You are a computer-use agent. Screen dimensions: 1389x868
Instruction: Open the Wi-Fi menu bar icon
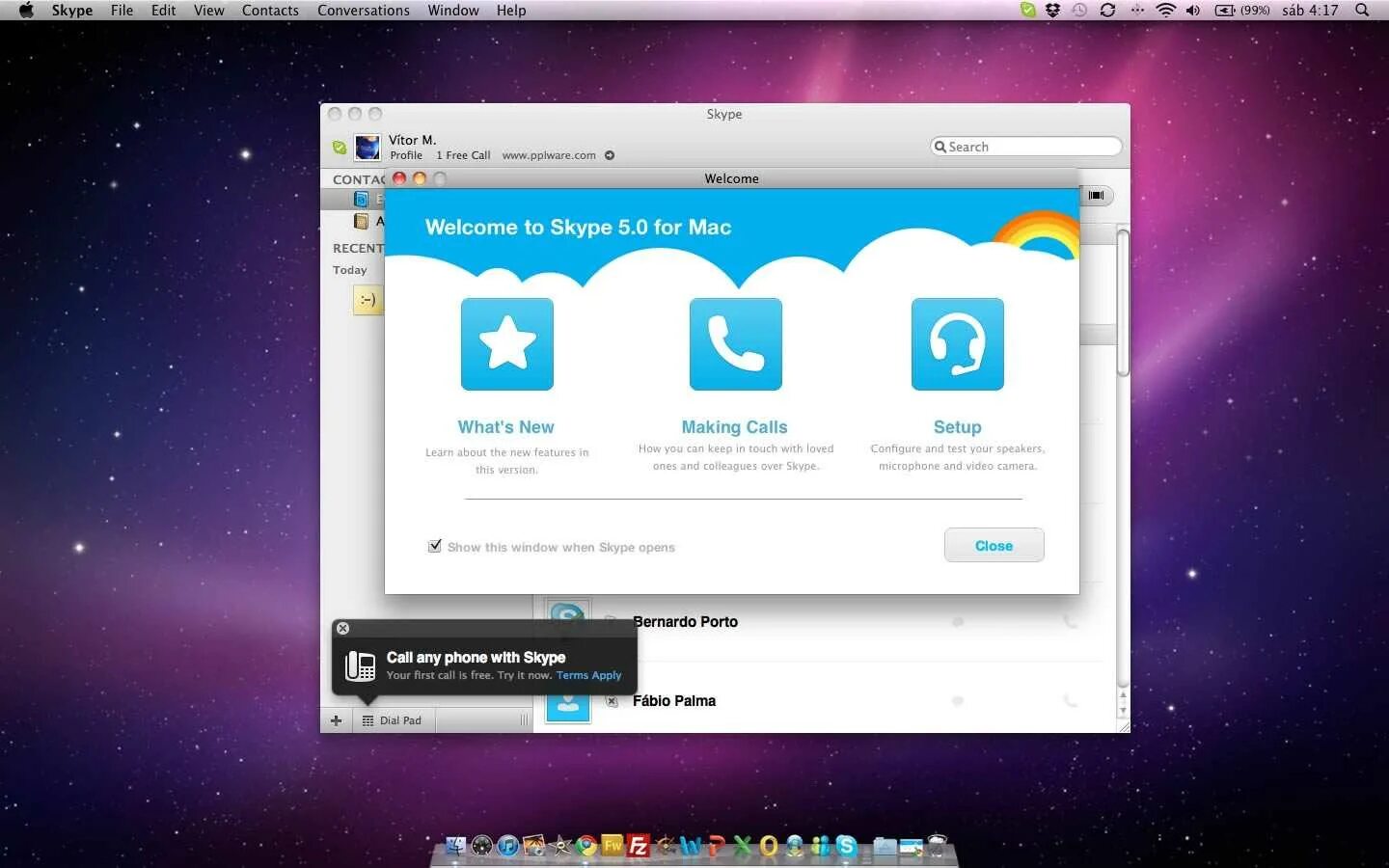pyautogui.click(x=1166, y=11)
